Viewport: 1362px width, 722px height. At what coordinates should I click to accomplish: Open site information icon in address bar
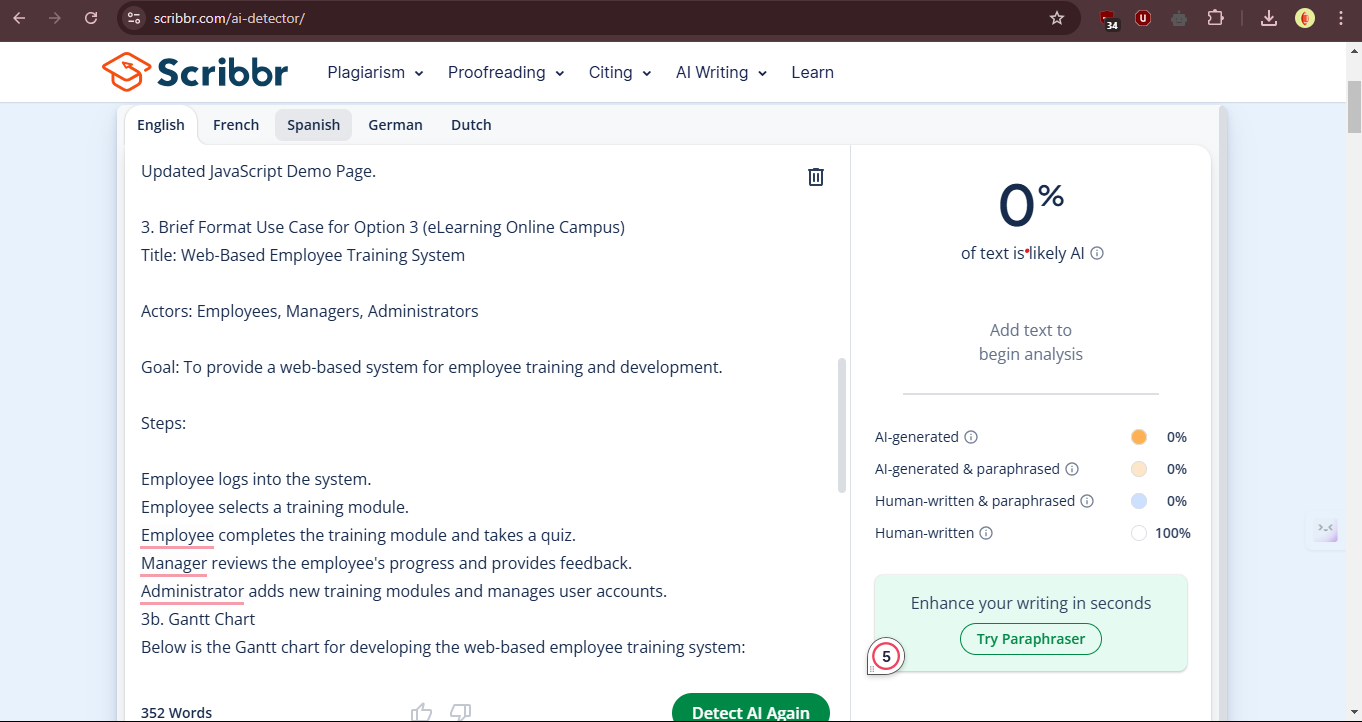[135, 18]
